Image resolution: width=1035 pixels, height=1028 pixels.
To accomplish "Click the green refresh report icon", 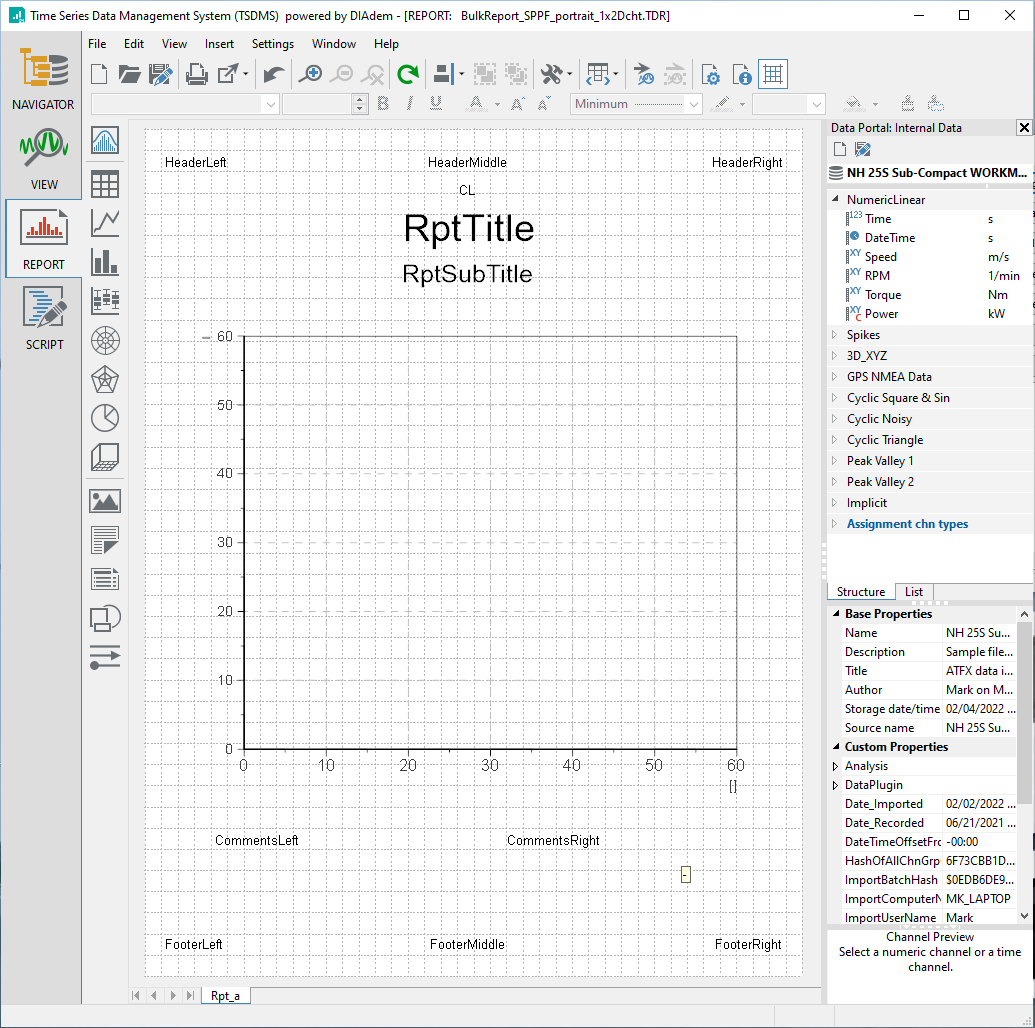I will pyautogui.click(x=407, y=74).
